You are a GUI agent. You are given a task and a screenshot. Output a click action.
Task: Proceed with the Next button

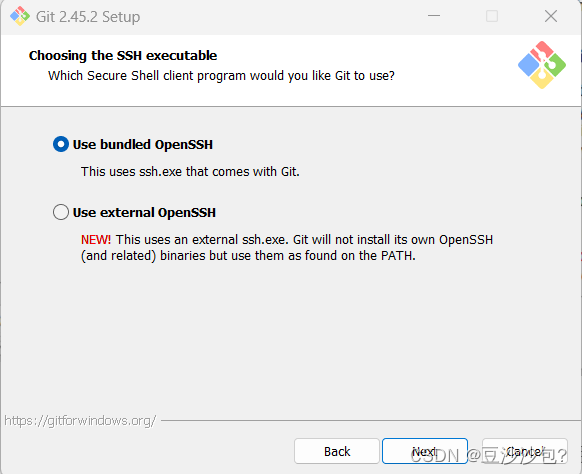pos(425,451)
